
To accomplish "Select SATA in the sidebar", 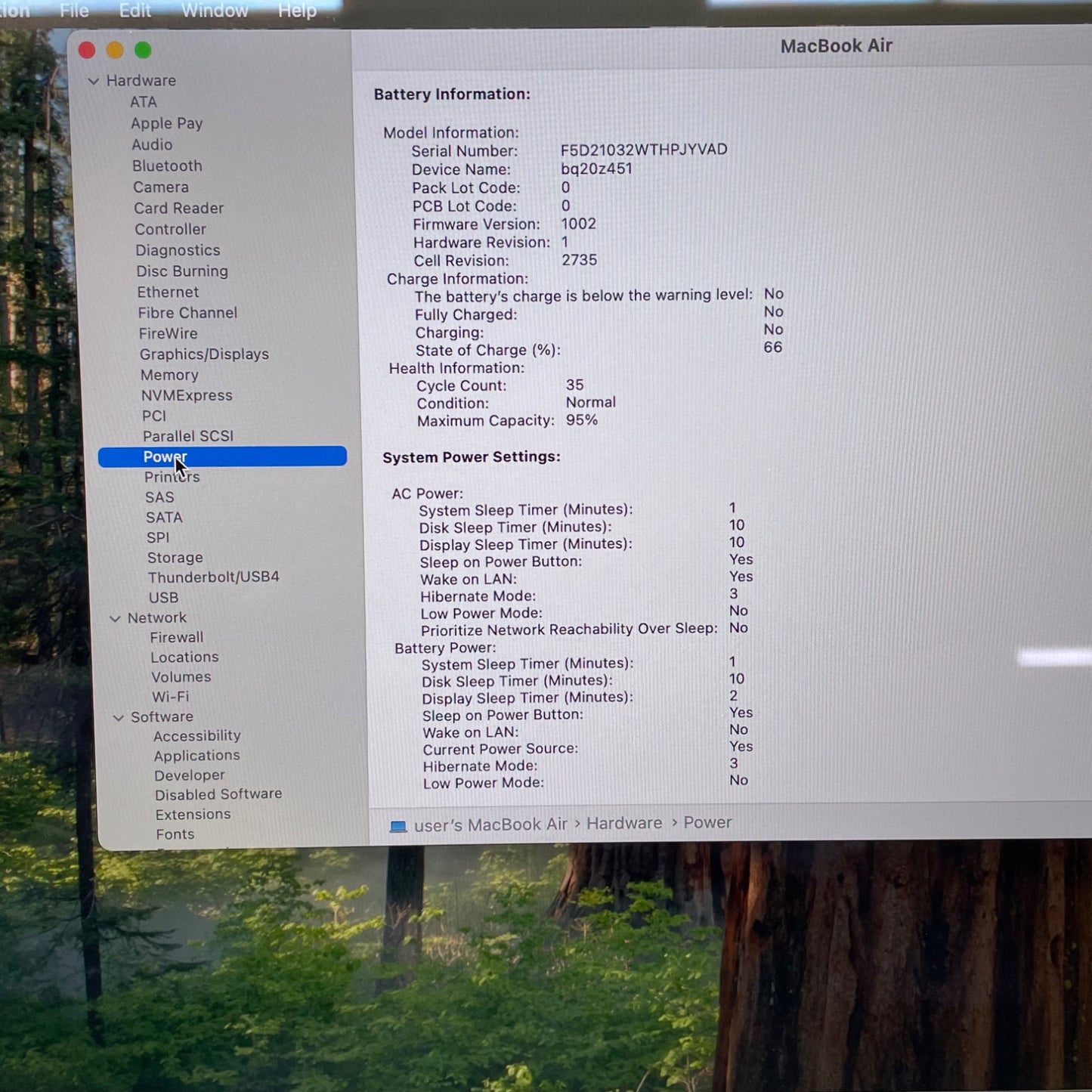I will pos(164,518).
